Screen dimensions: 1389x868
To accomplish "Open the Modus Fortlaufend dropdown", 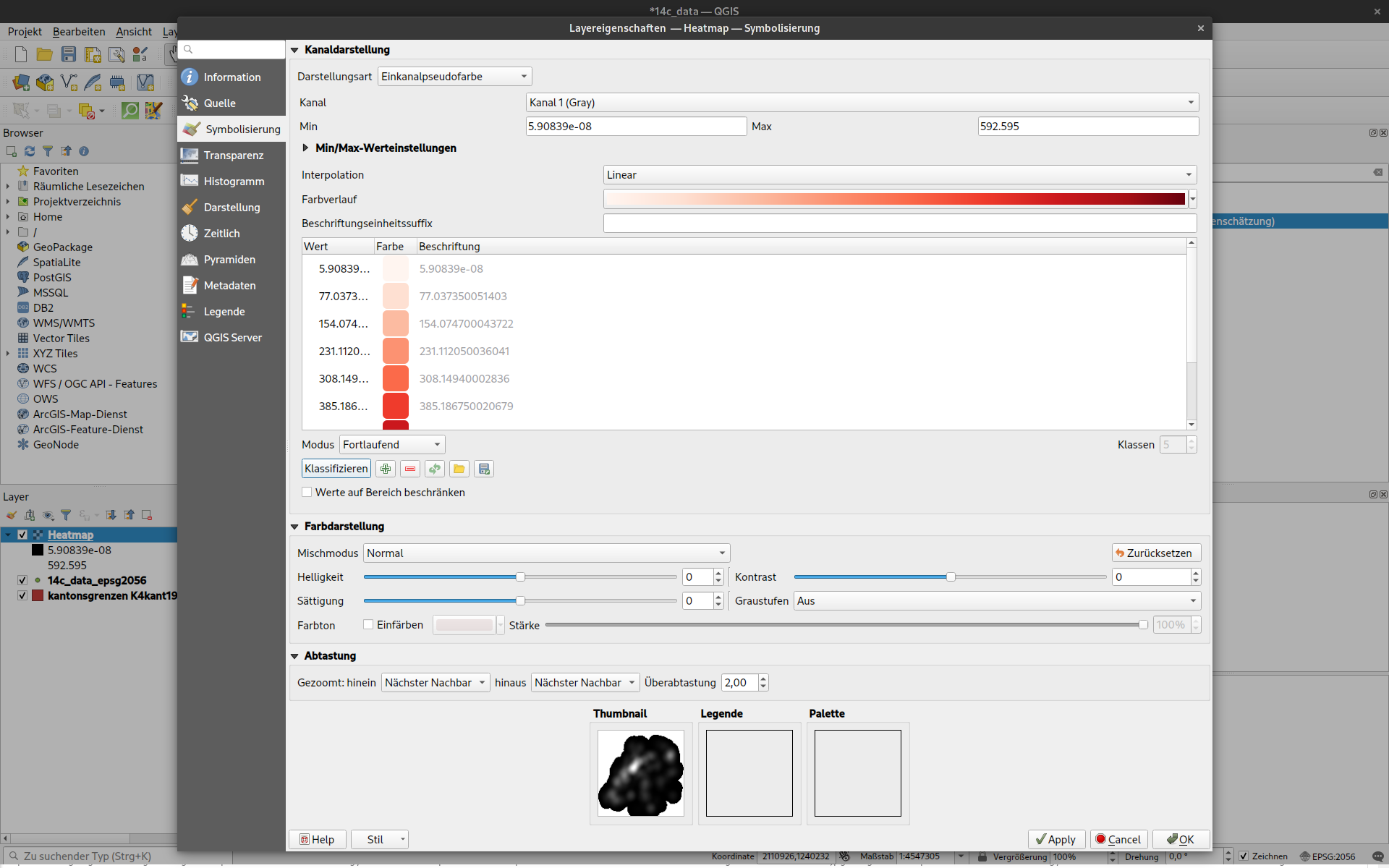I will coord(391,445).
